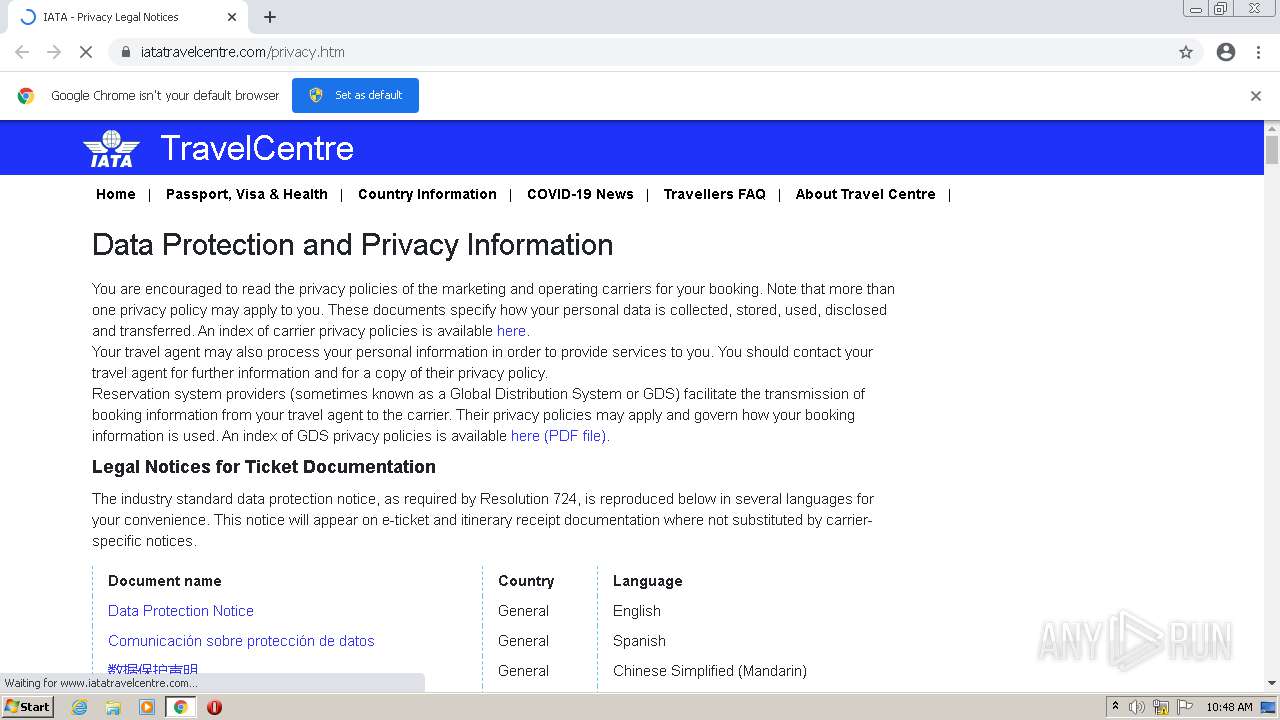Click the 'Document name' column header

click(x=165, y=581)
